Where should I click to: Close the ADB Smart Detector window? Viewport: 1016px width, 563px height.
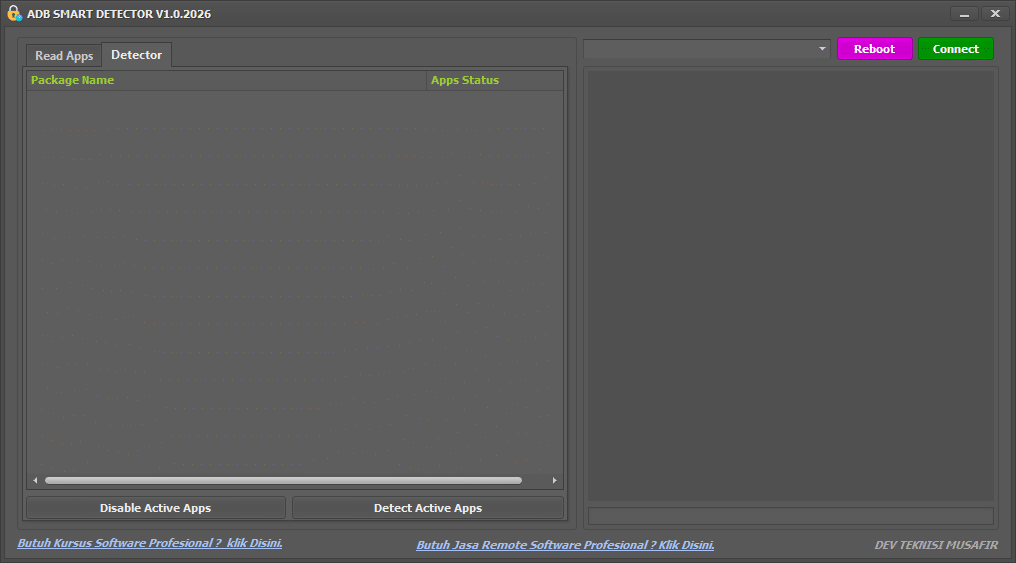pyautogui.click(x=994, y=14)
